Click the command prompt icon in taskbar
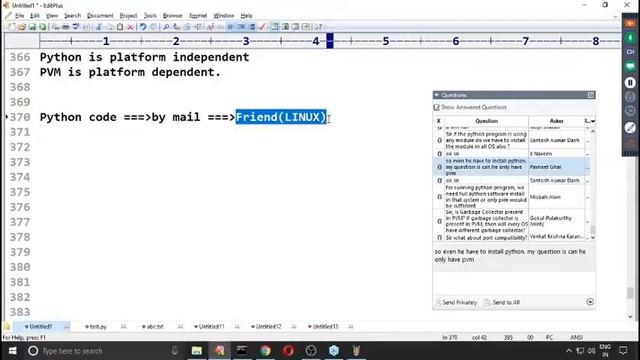 click(x=242, y=351)
